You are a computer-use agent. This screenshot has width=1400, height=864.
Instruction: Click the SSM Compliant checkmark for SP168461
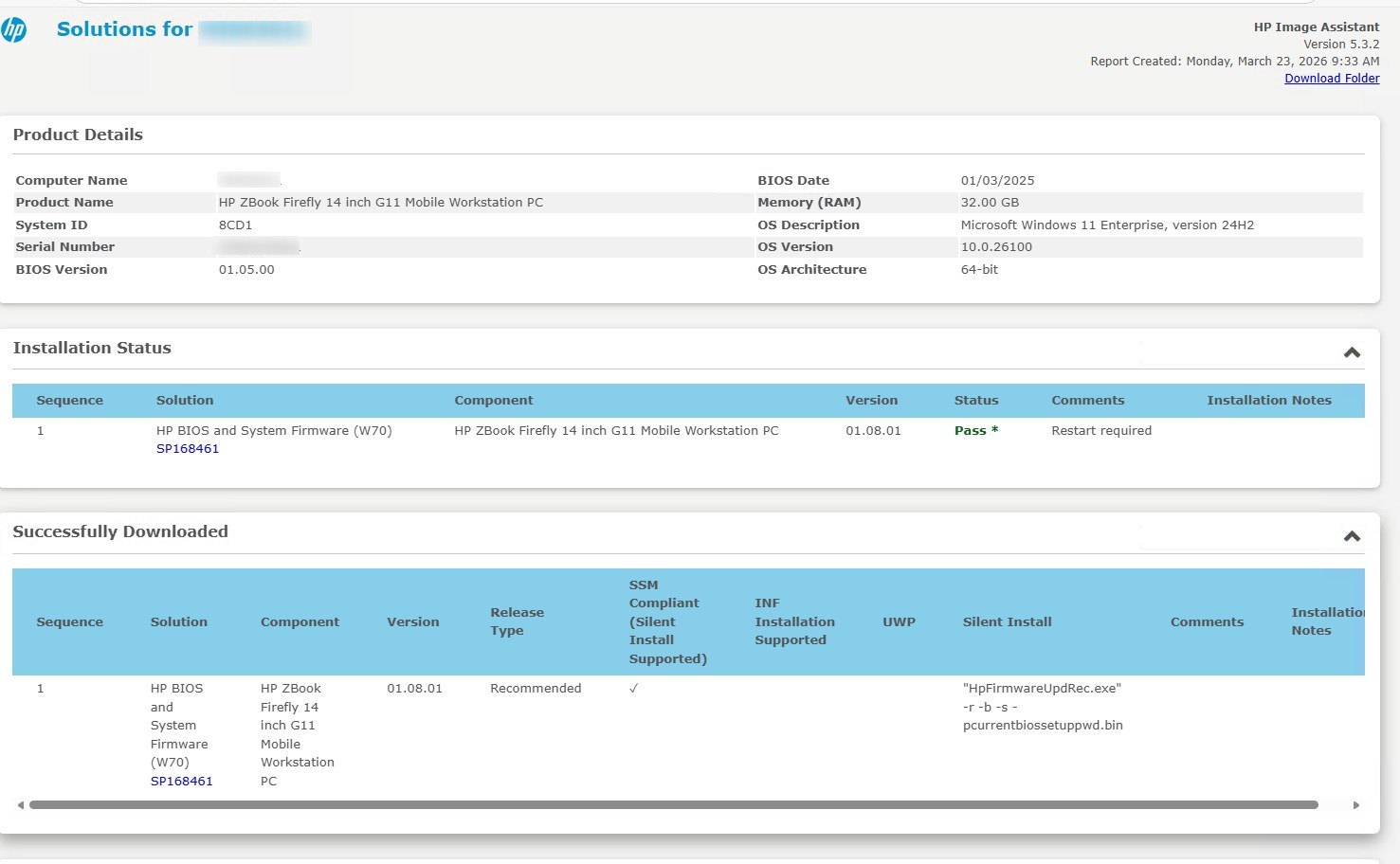pos(632,688)
